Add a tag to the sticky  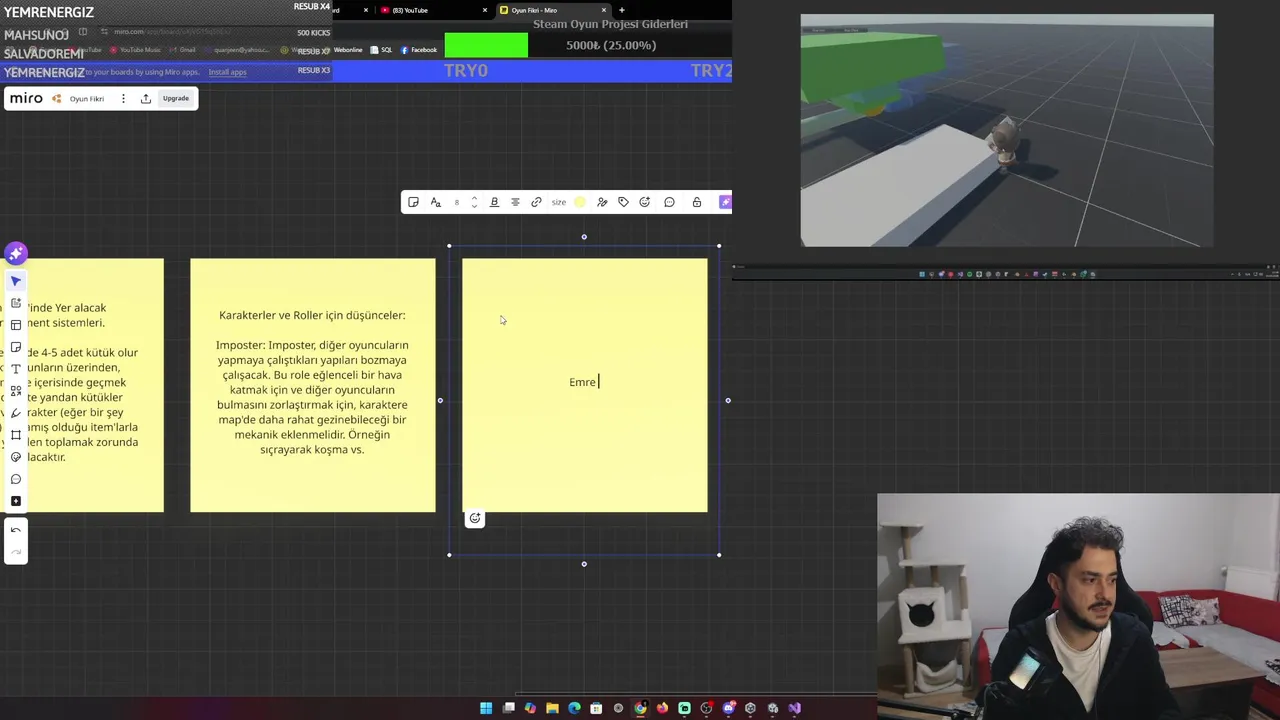pyautogui.click(x=623, y=202)
